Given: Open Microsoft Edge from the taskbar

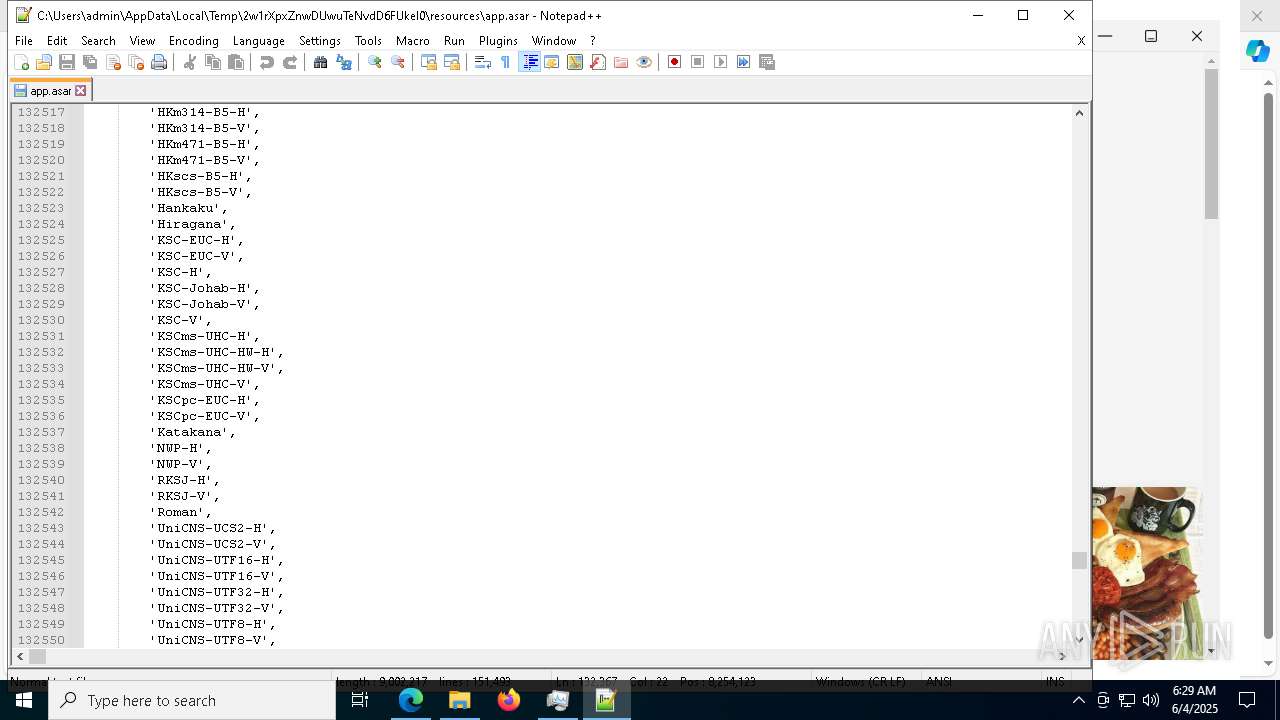Looking at the screenshot, I should click(411, 700).
